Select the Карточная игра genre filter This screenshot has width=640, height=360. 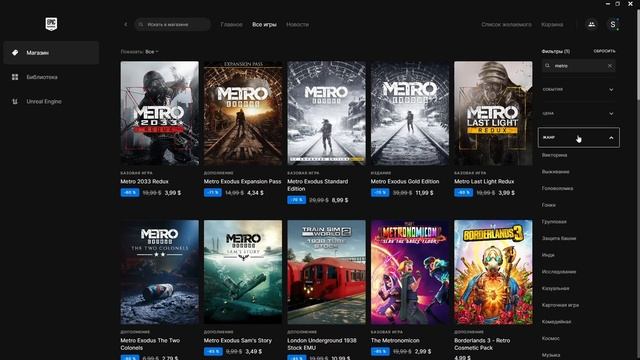click(560, 305)
